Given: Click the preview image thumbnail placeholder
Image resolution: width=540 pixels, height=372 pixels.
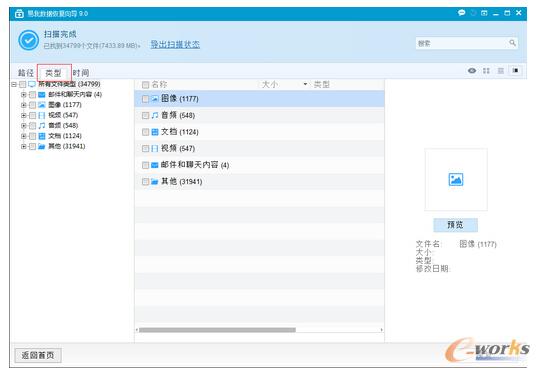Looking at the screenshot, I should (x=456, y=179).
